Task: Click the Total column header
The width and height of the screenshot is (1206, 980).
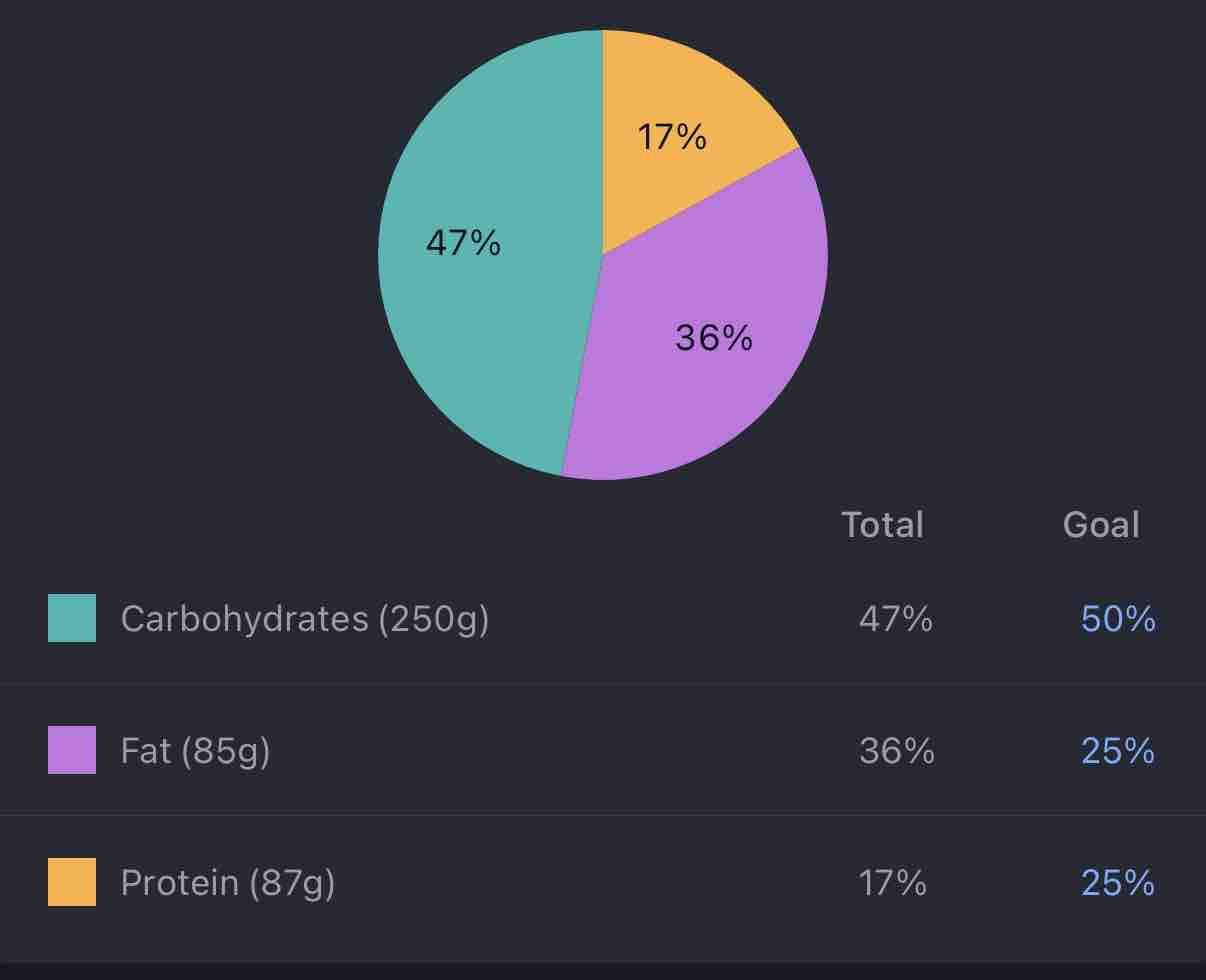Action: click(882, 525)
